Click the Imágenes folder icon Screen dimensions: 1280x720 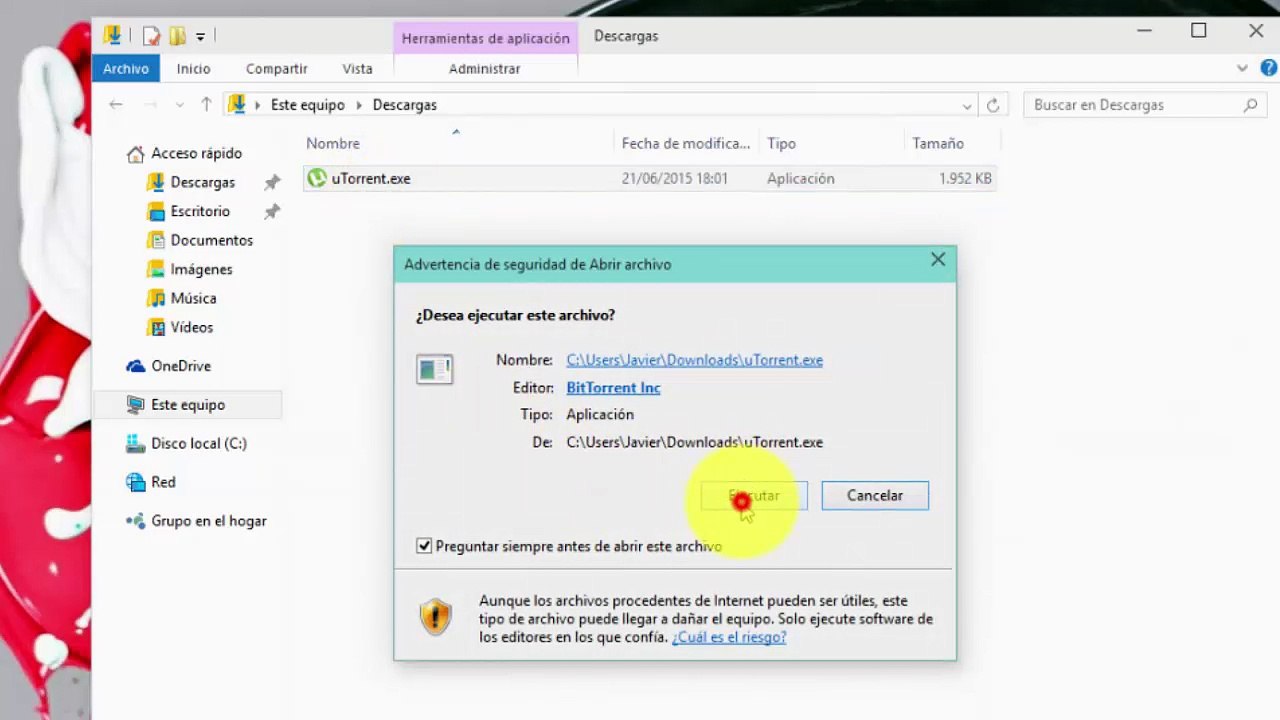tap(156, 270)
